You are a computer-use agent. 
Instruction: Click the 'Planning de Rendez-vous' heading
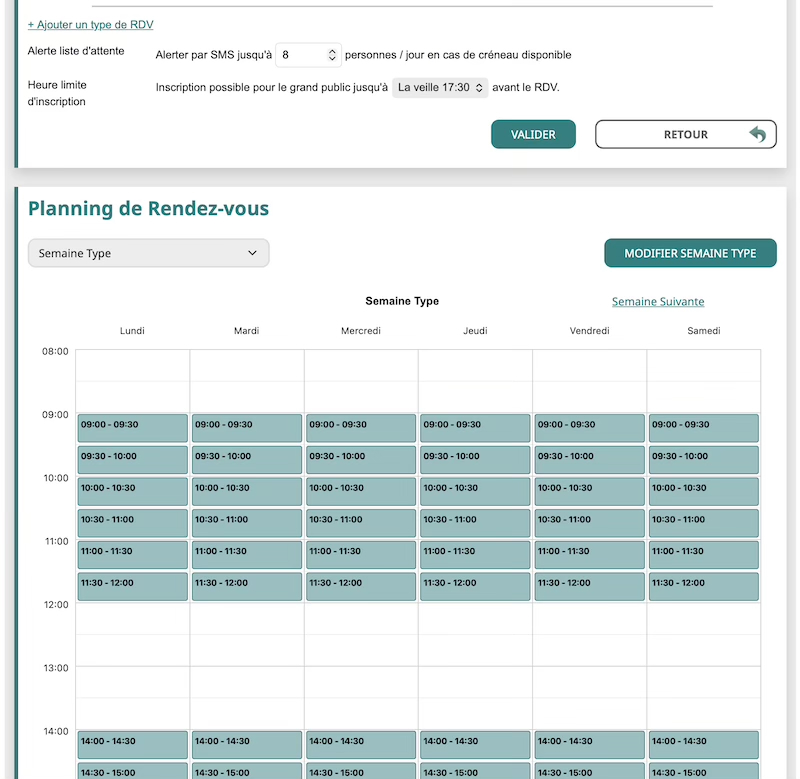coord(148,208)
